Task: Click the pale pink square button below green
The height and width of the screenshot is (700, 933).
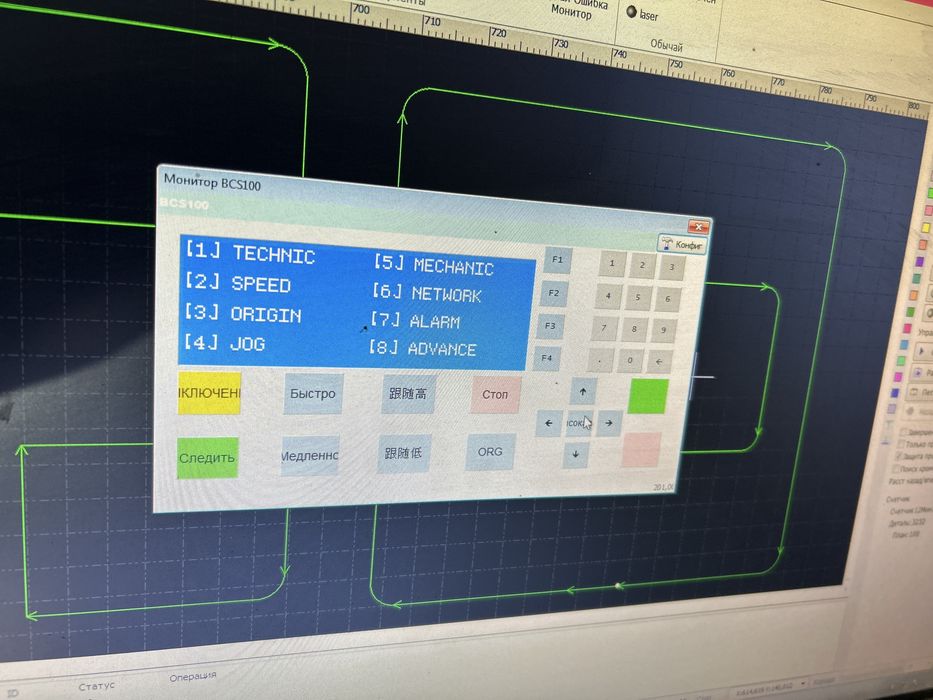Action: point(641,450)
